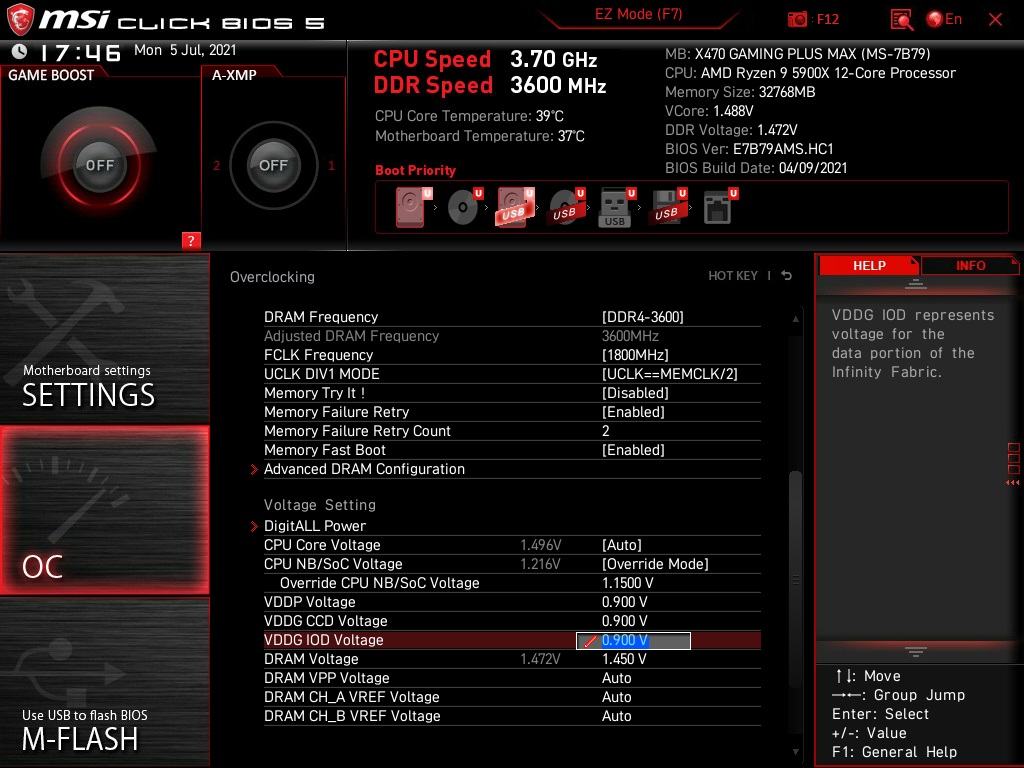Expand the DigitALL Power submenu

315,526
